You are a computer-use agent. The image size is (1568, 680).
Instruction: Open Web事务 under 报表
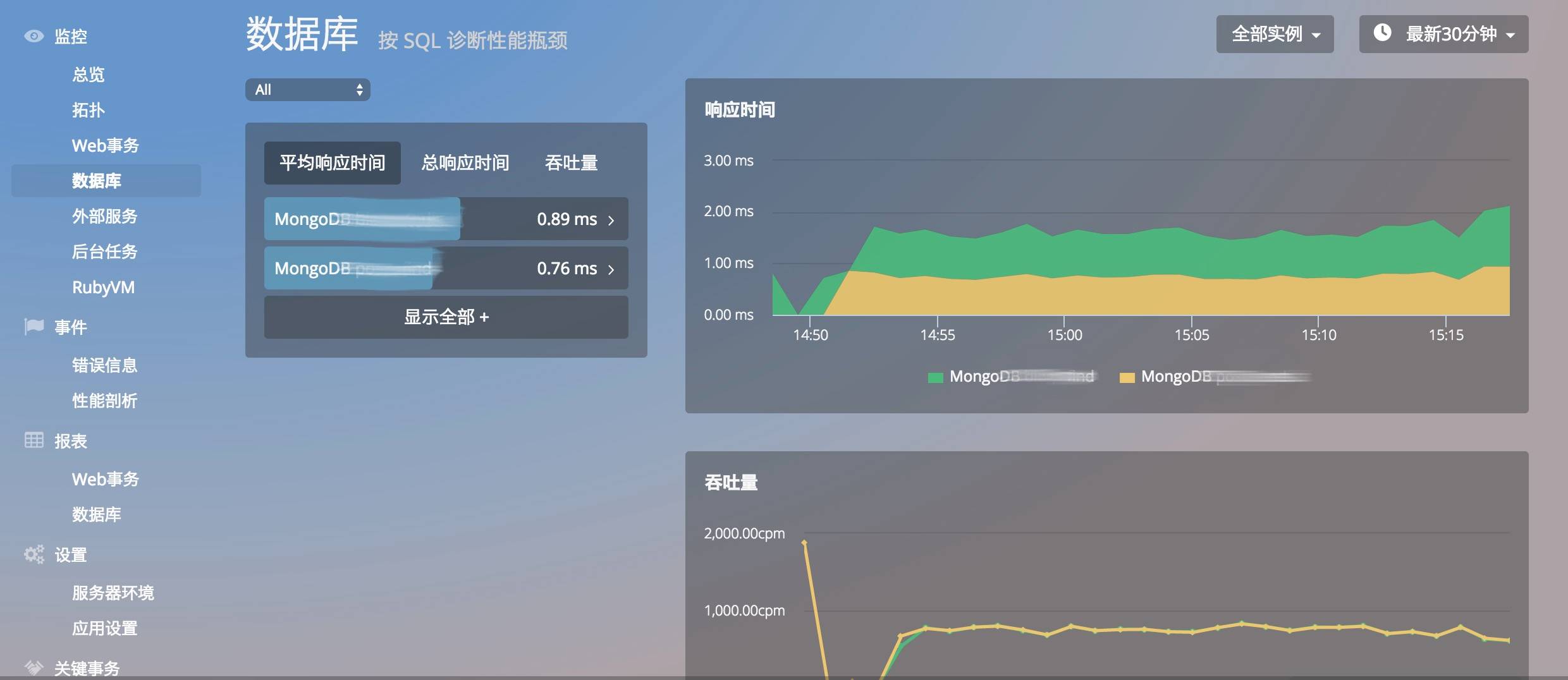[x=106, y=479]
